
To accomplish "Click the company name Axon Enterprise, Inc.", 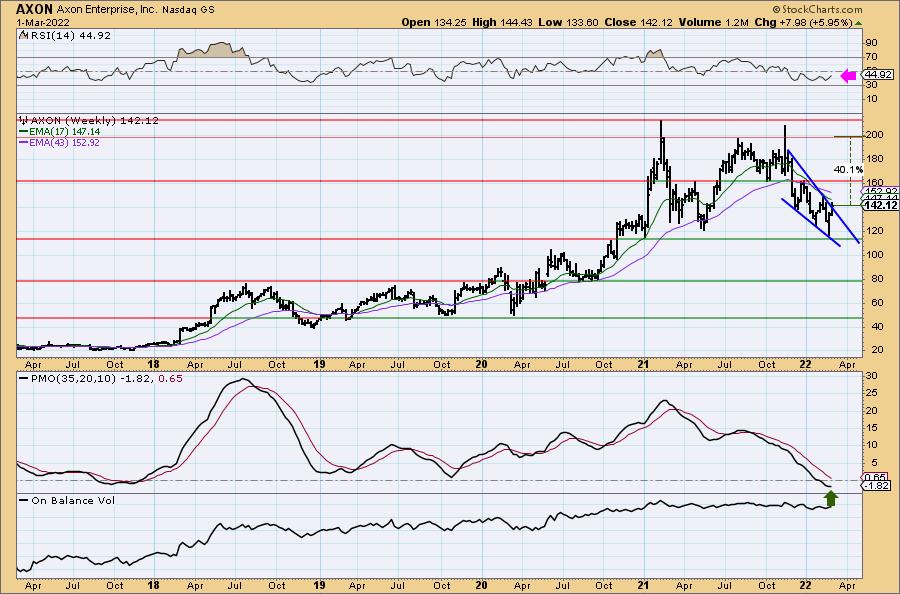I will (x=107, y=10).
